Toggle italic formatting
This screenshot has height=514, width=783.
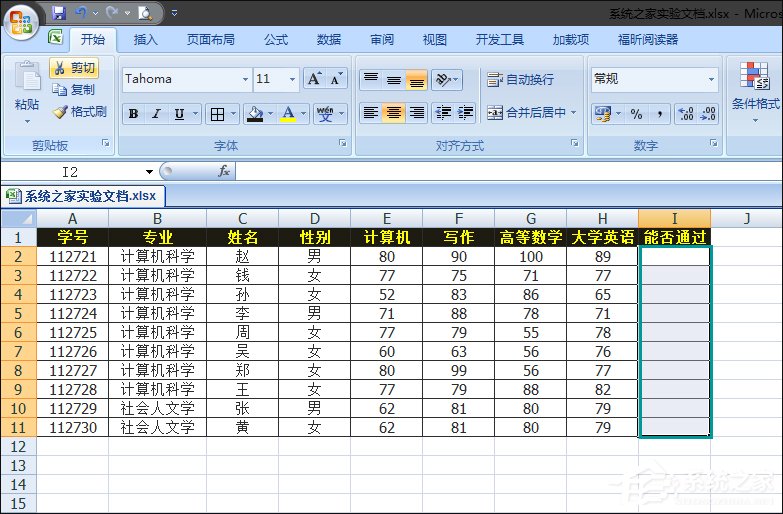coord(156,114)
